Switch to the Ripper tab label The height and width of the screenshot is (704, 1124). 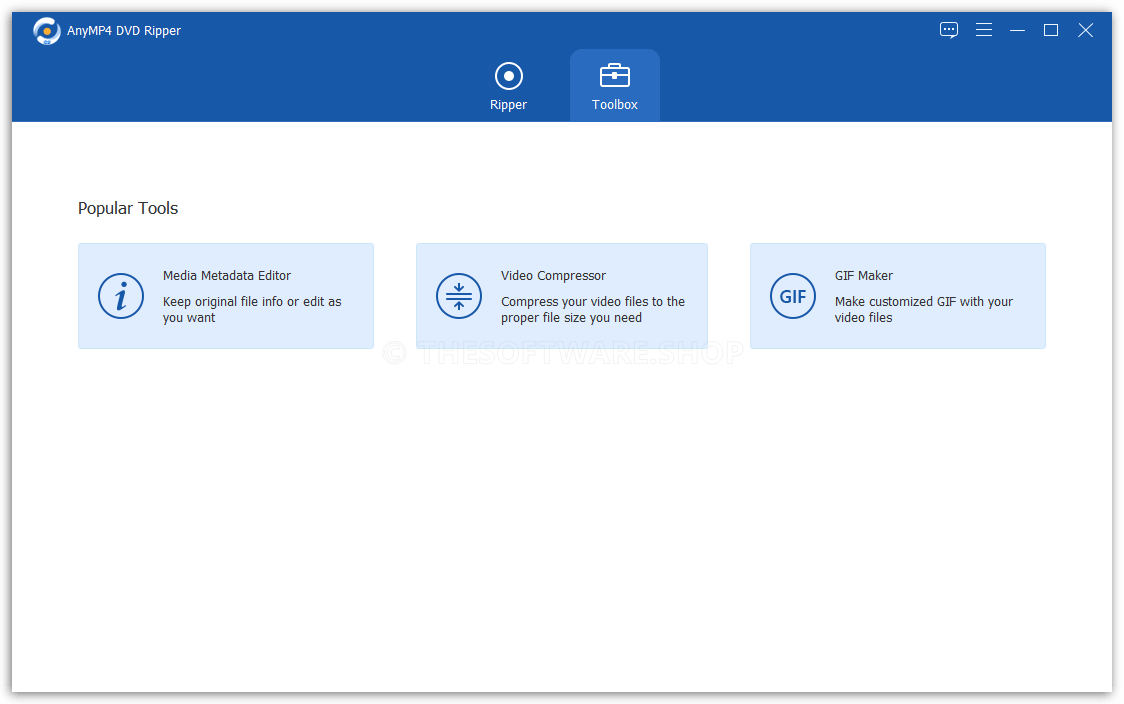(508, 105)
